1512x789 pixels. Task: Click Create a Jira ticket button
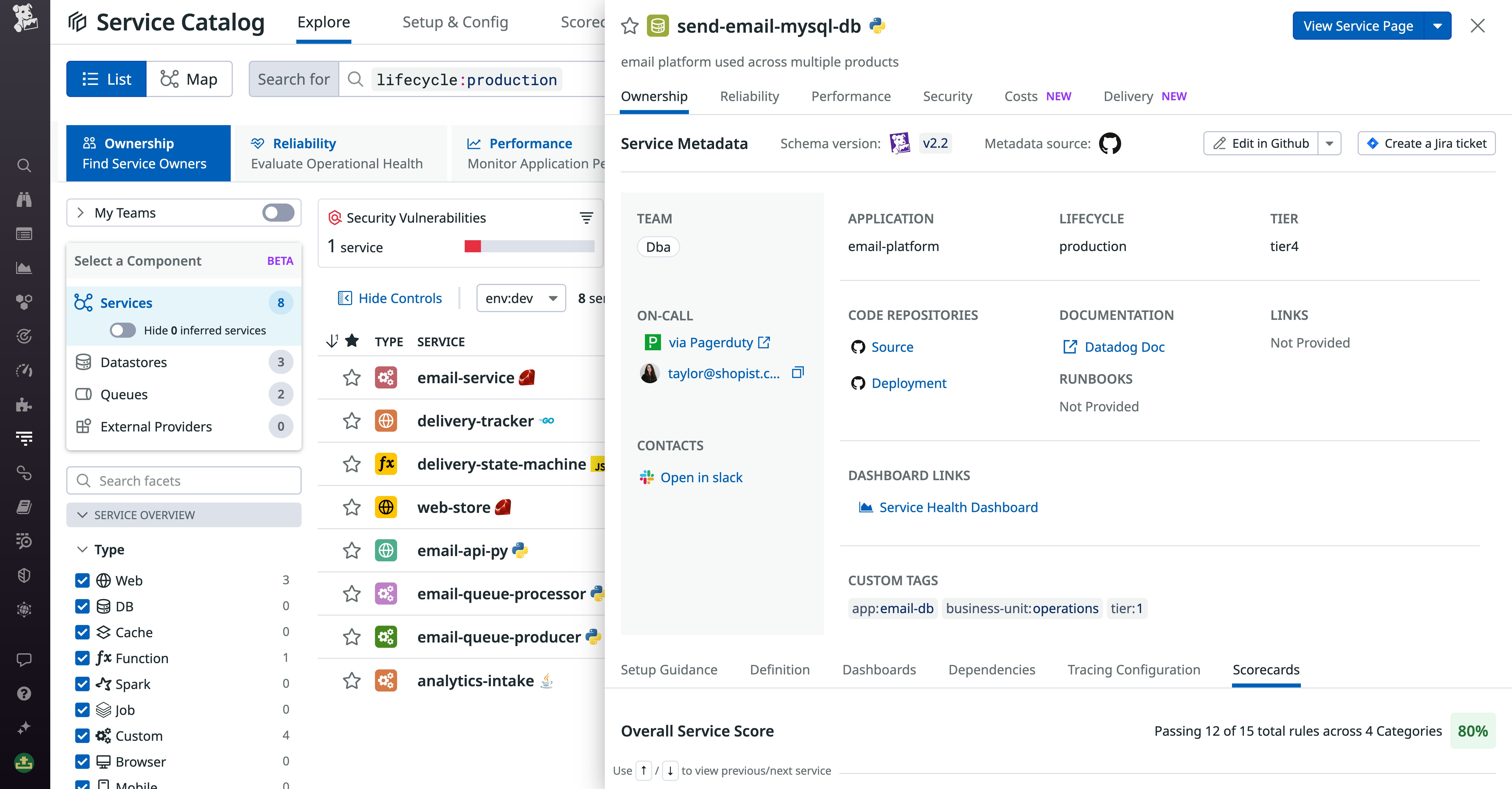coord(1426,144)
